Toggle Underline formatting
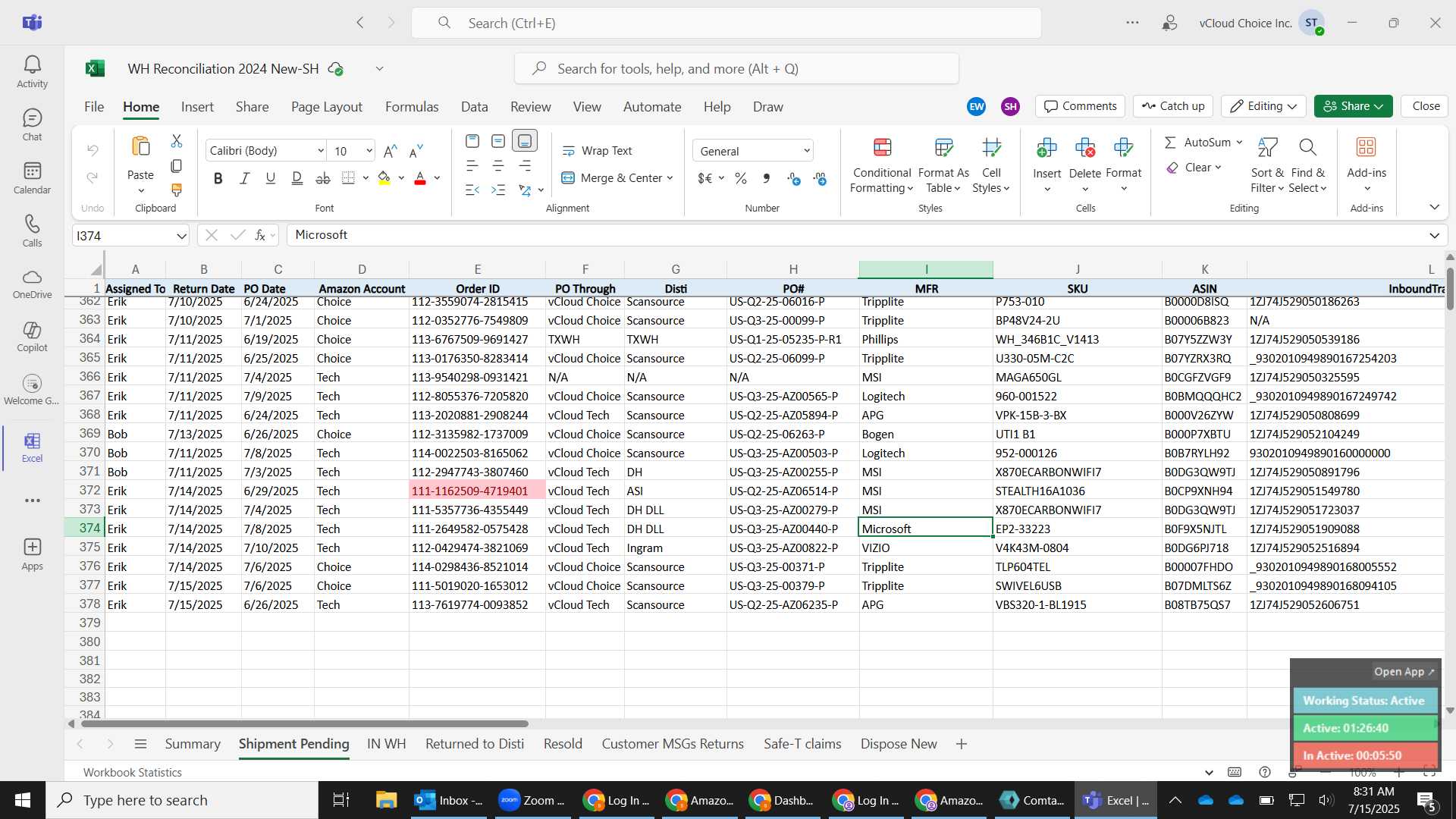The width and height of the screenshot is (1456, 819). click(271, 178)
